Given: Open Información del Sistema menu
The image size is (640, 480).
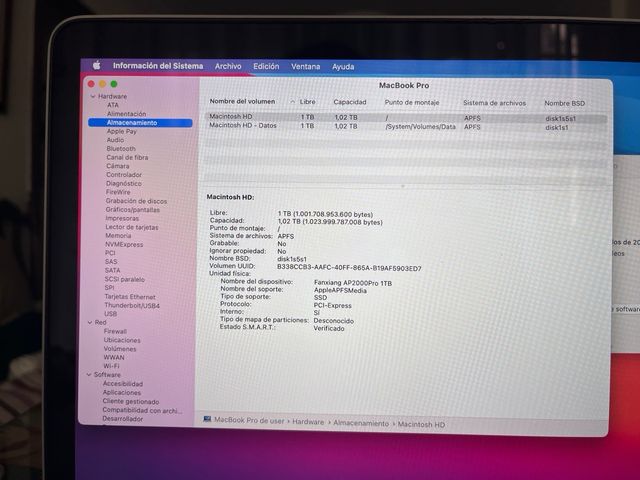Looking at the screenshot, I should [158, 66].
